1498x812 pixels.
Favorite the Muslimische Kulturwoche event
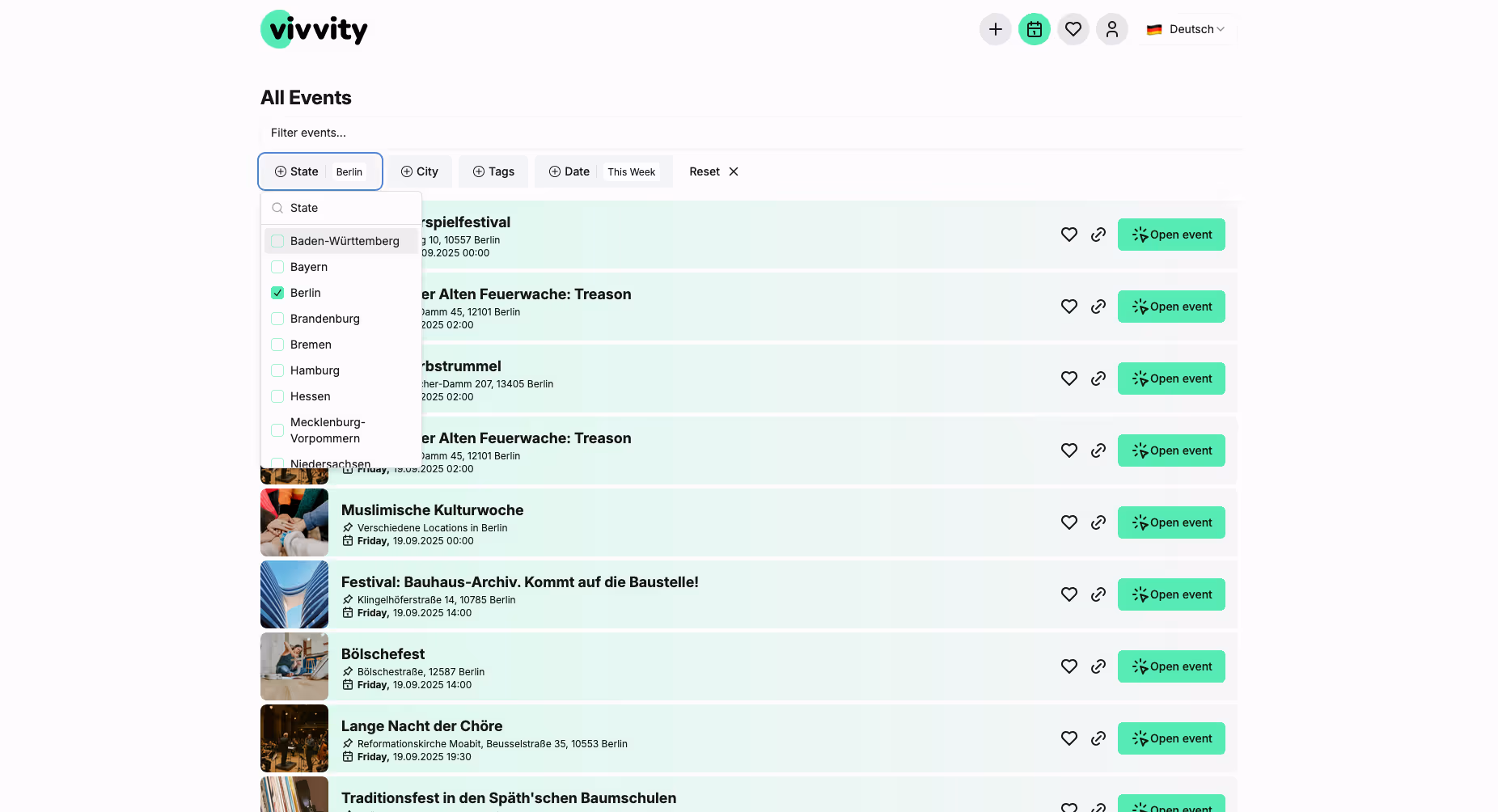[1068, 522]
